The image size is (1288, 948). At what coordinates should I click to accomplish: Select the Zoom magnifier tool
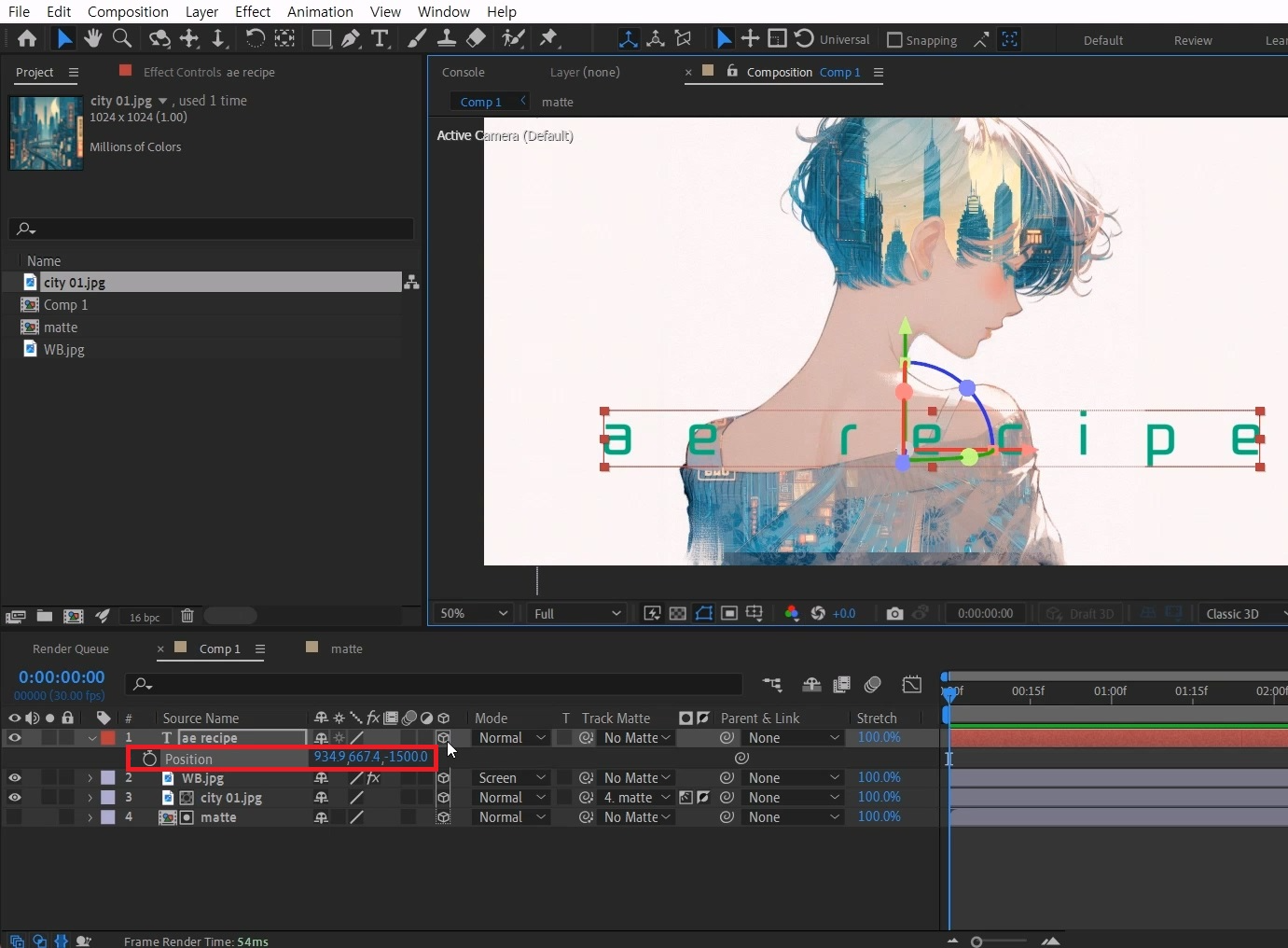122,38
